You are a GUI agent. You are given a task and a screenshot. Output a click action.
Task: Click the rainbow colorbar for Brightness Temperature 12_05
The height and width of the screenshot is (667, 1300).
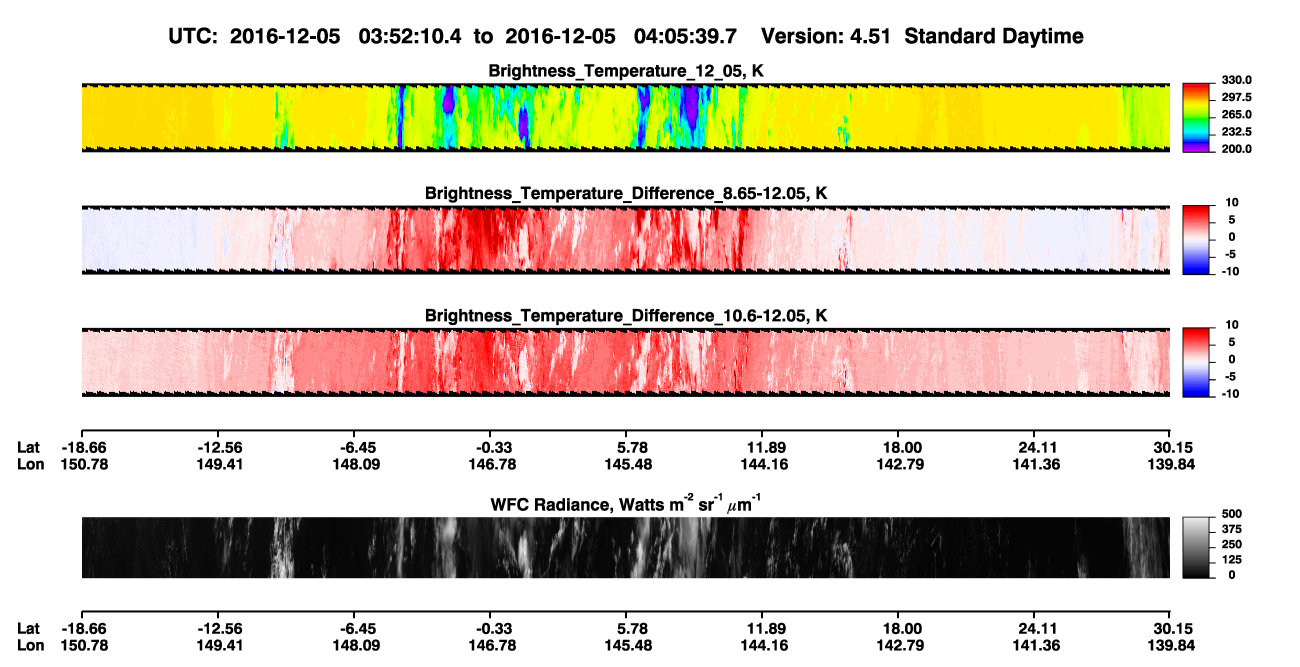(x=1197, y=116)
